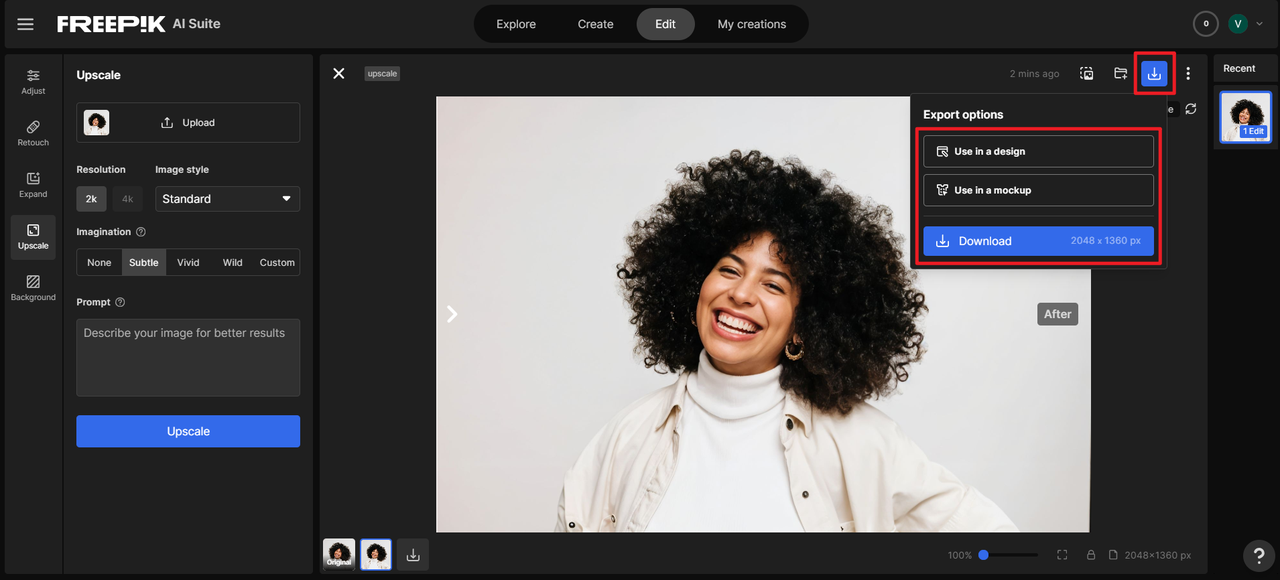This screenshot has width=1280, height=580.
Task: Expand the image panel with the arrow
Action: 452,314
